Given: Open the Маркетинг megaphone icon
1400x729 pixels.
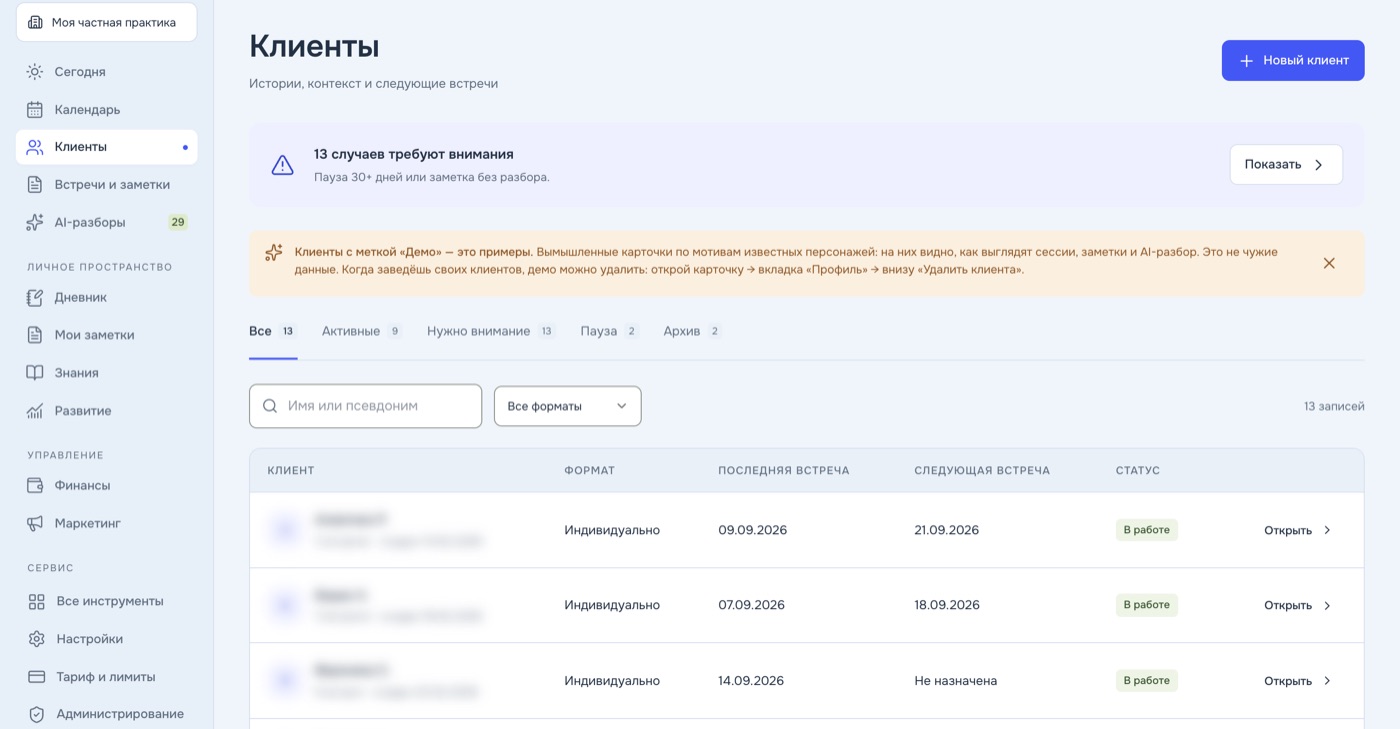Looking at the screenshot, I should [35, 523].
